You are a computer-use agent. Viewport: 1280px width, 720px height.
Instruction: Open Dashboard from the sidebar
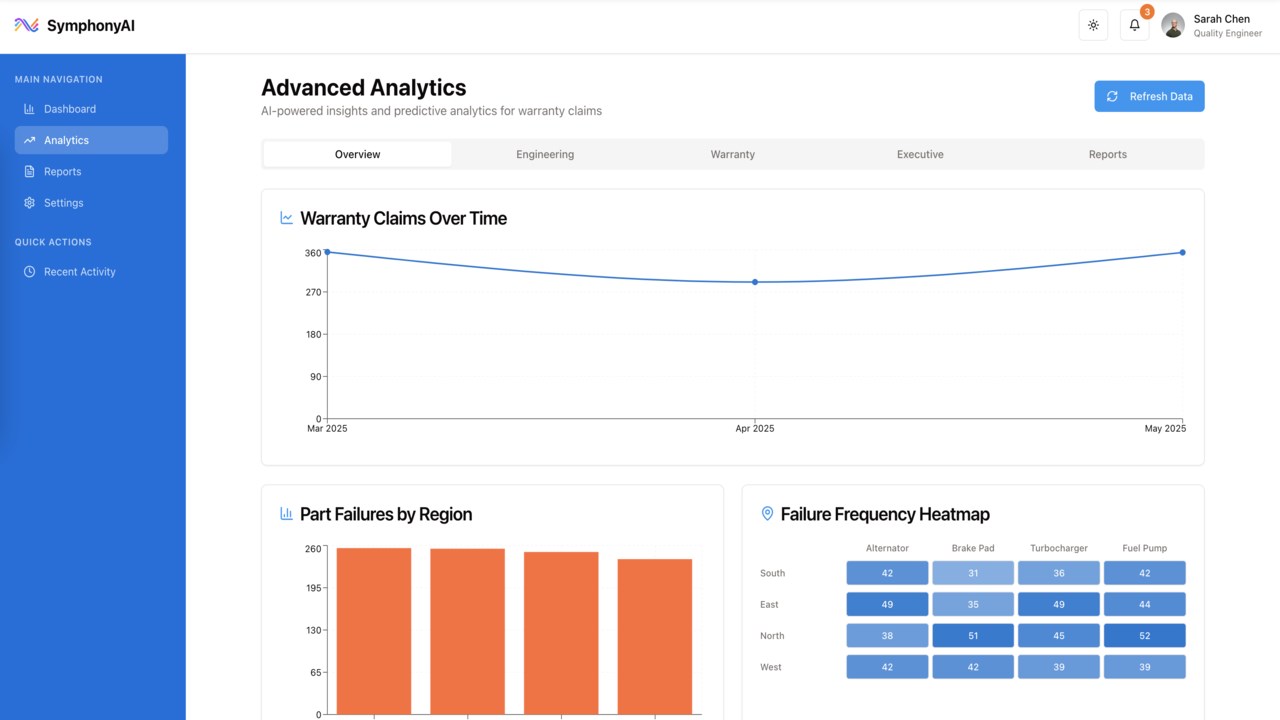(x=70, y=109)
